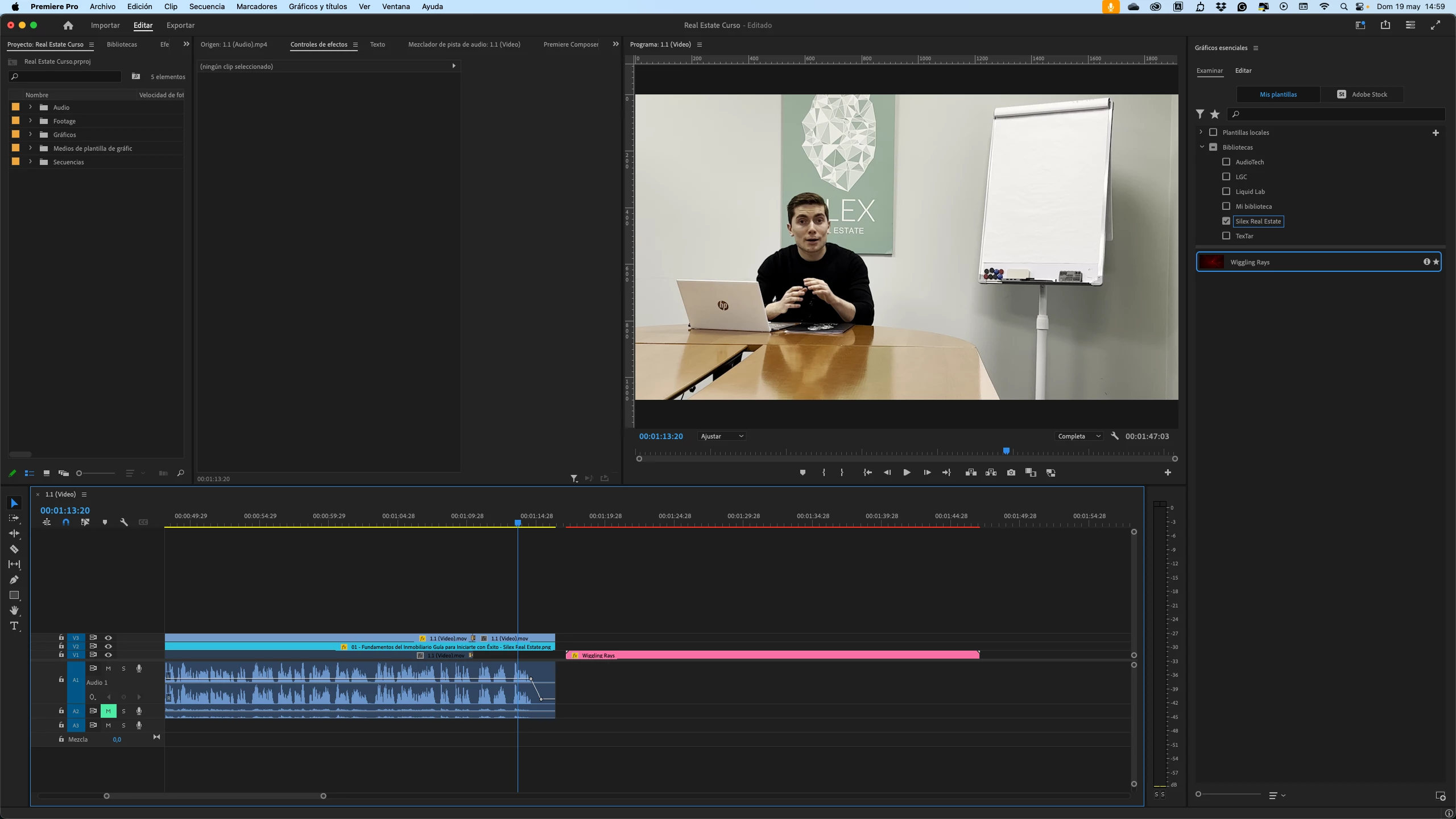This screenshot has width=1456, height=819.
Task: Uncheck the Silex Real Estate library
Action: (x=1226, y=221)
